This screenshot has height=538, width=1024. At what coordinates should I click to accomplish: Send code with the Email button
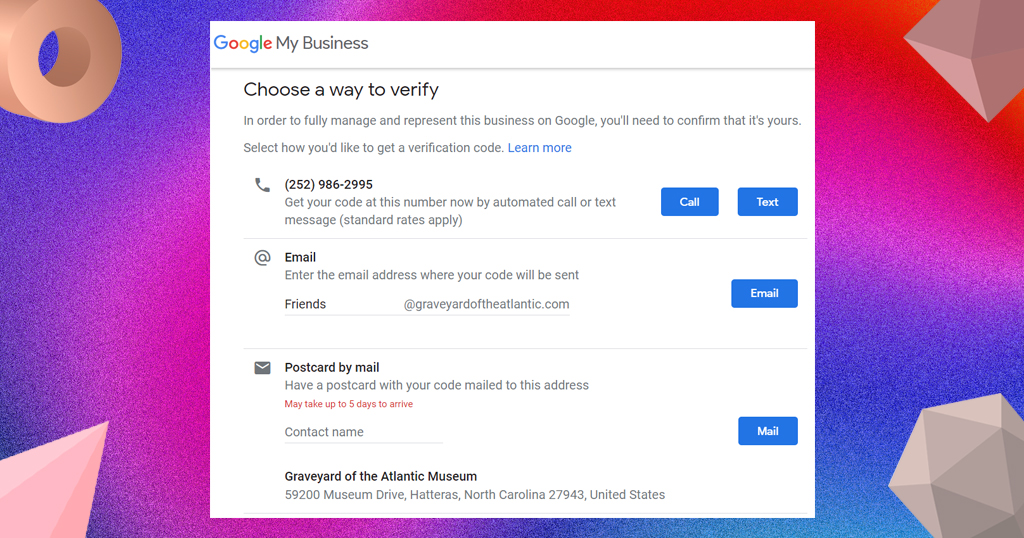[x=764, y=293]
